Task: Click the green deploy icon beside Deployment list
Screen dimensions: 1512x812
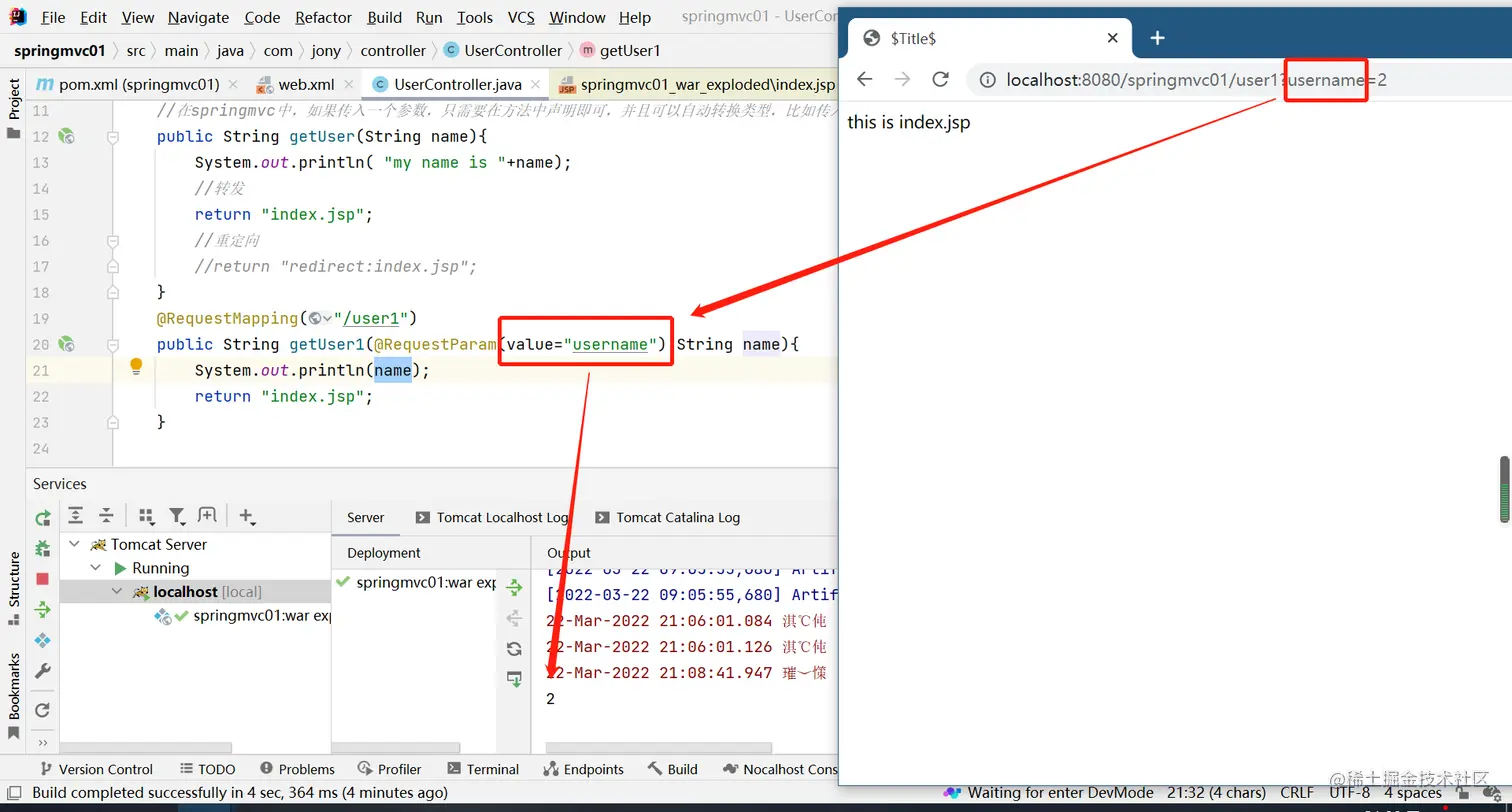Action: point(514,587)
